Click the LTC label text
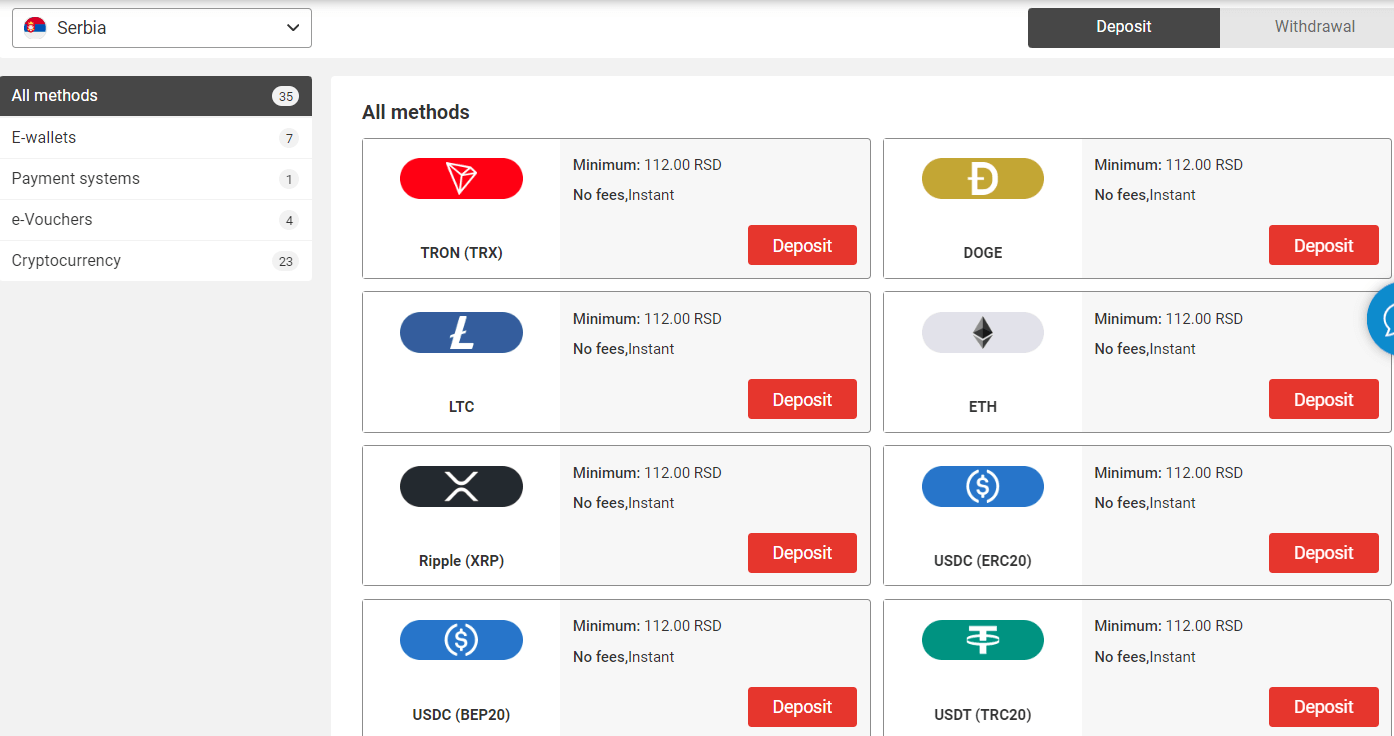 pyautogui.click(x=461, y=407)
